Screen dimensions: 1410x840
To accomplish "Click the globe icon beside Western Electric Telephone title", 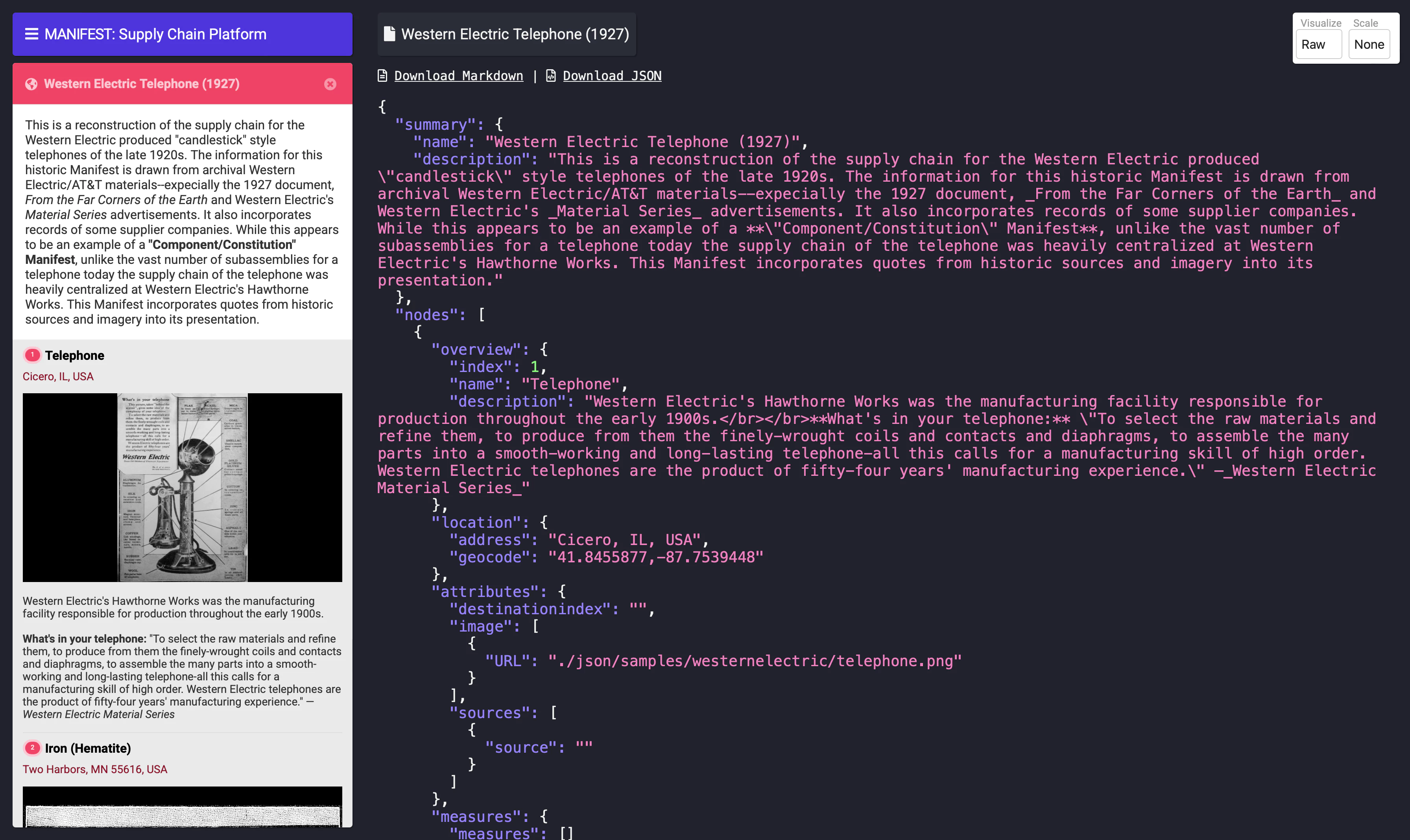I will click(32, 84).
